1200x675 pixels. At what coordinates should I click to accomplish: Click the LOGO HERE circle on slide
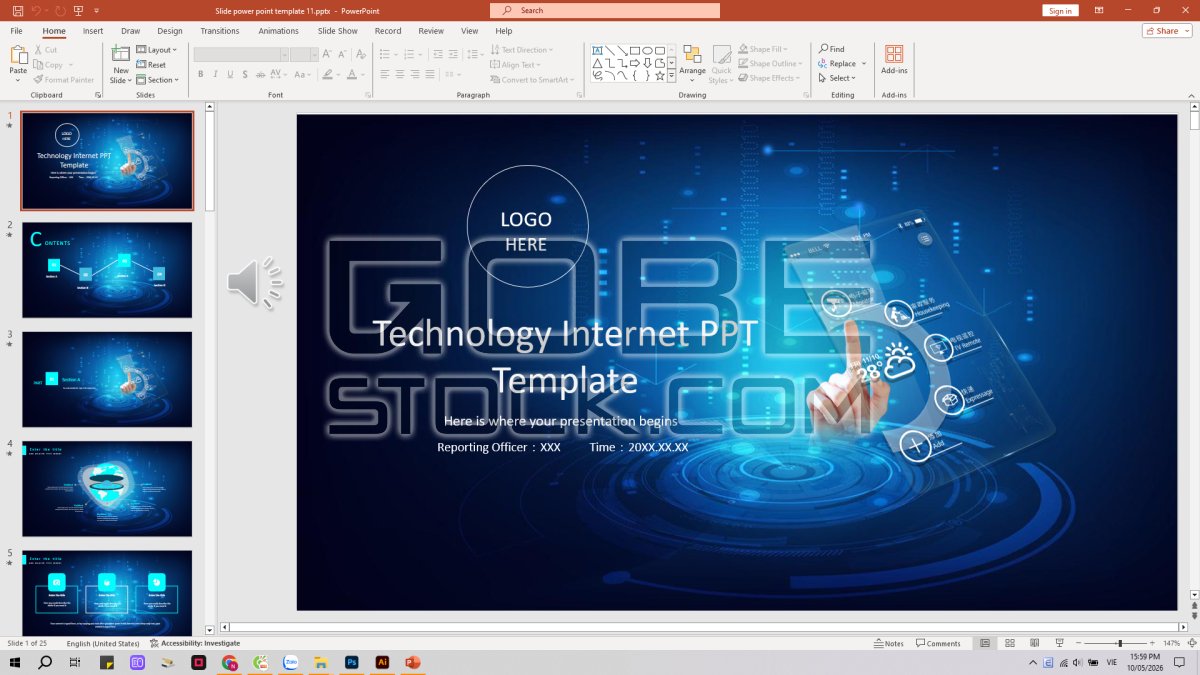[x=527, y=227]
